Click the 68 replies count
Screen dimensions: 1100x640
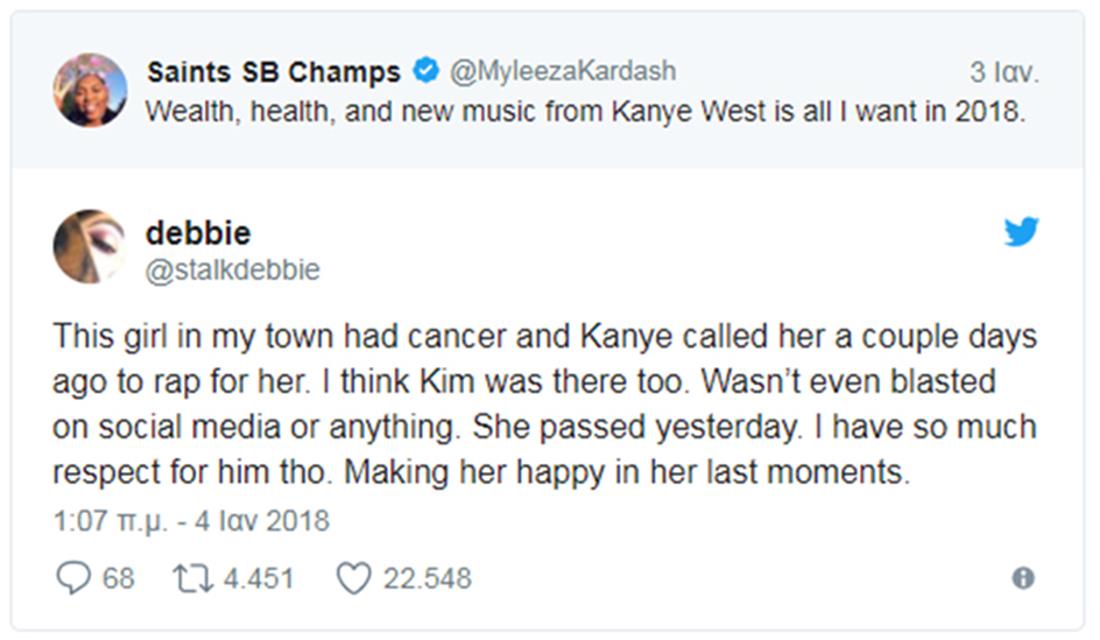pos(118,578)
